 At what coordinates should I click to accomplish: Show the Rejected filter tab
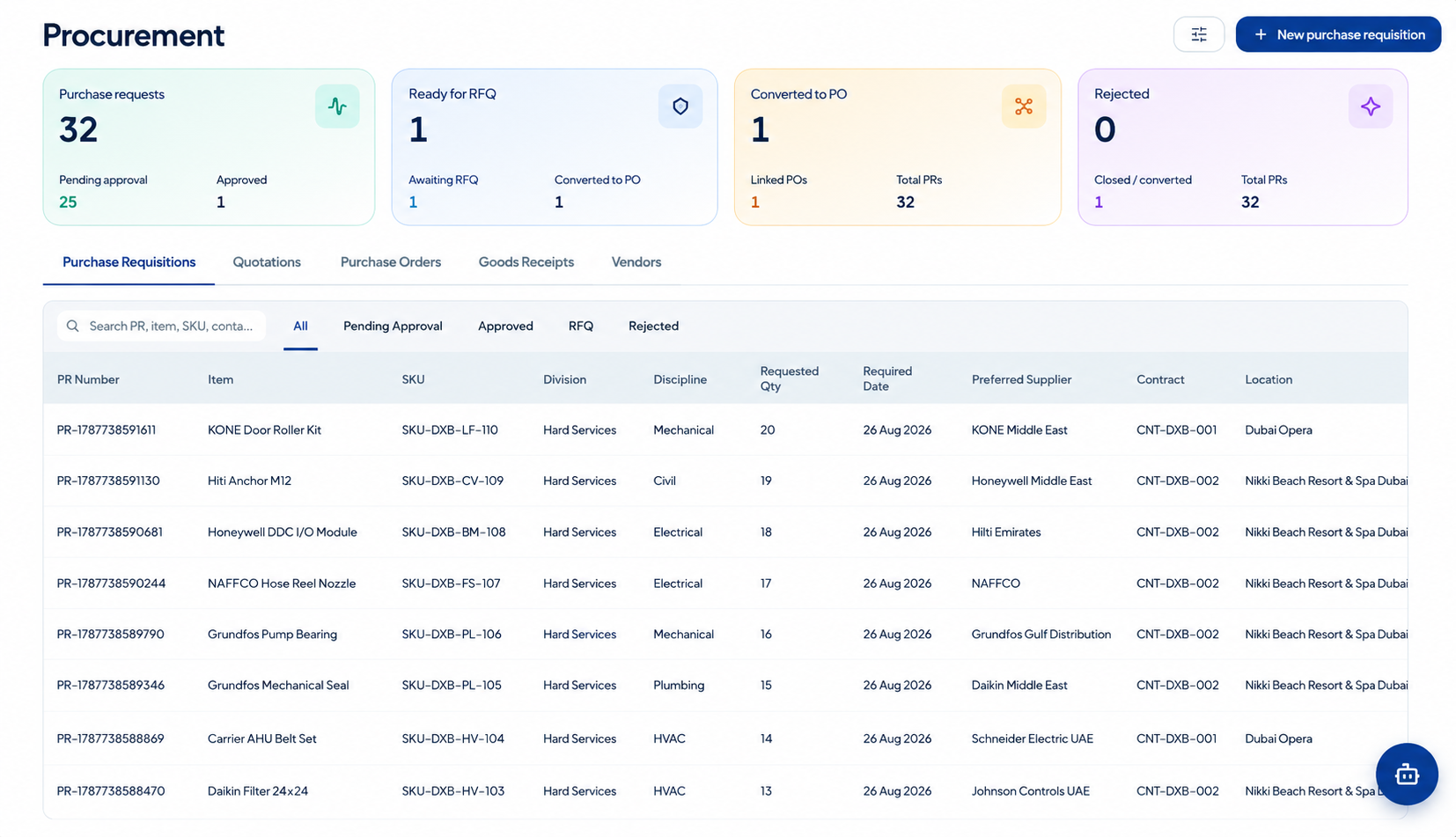coord(653,326)
